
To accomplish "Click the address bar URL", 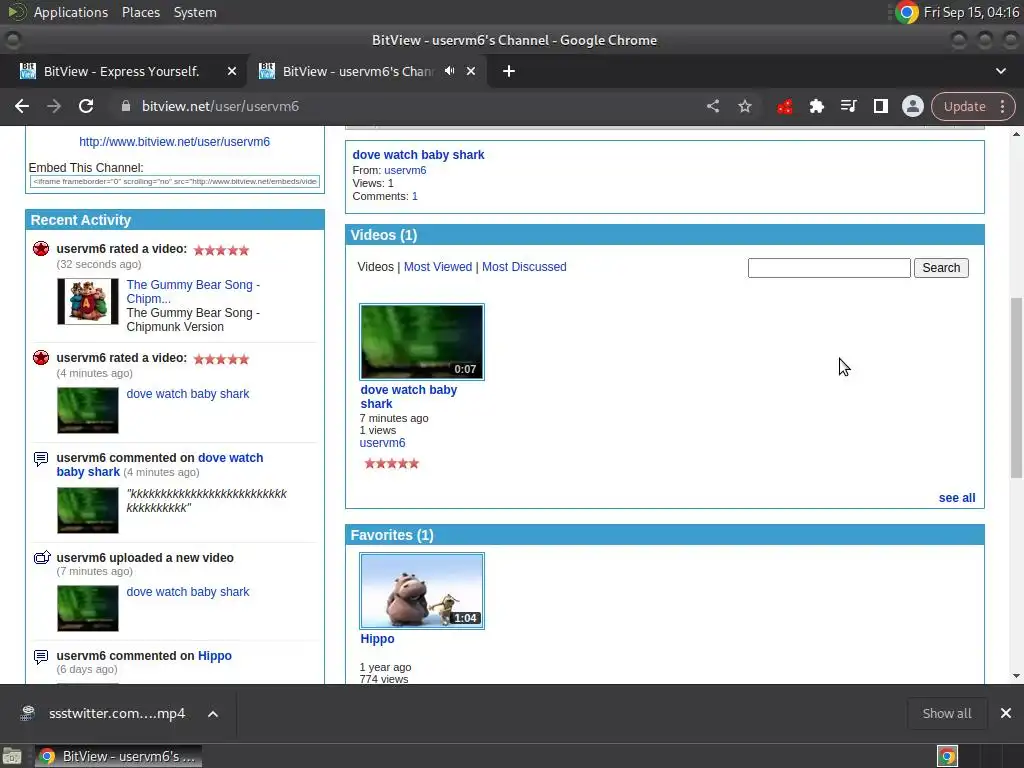I will click(220, 106).
